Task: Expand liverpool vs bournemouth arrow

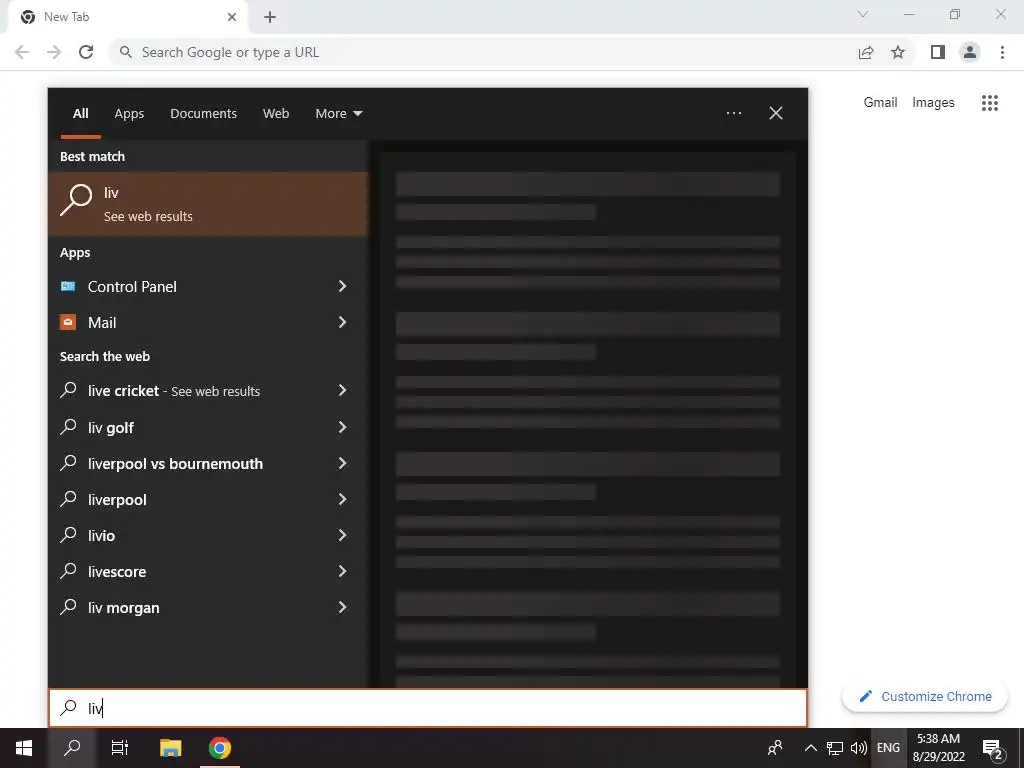Action: [x=342, y=463]
